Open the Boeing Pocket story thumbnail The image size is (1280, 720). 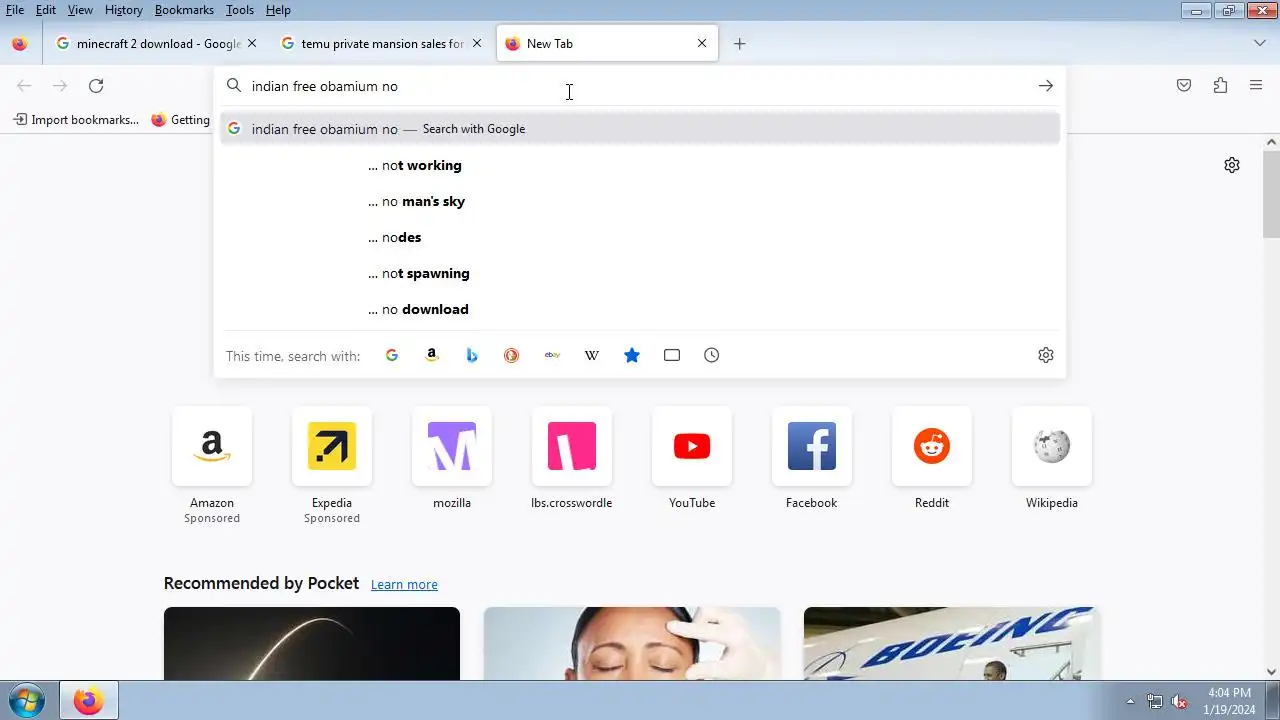point(952,643)
